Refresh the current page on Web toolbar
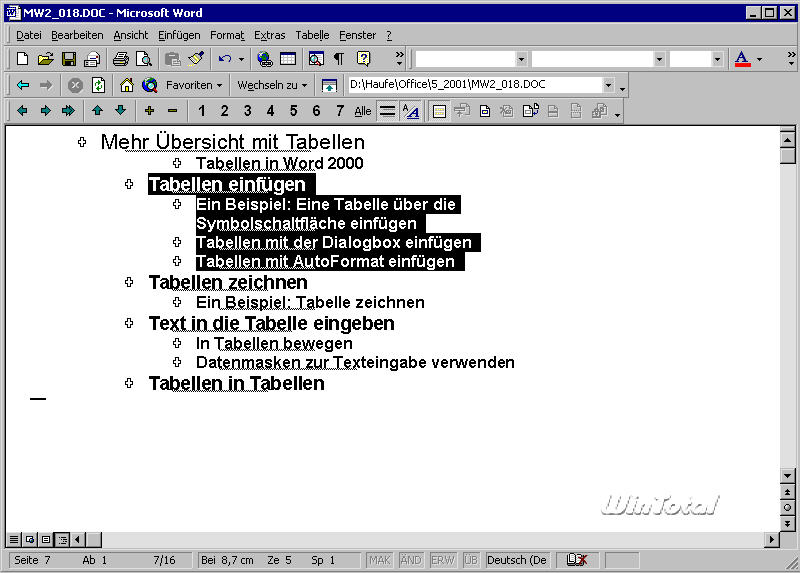This screenshot has width=800, height=573. [x=98, y=85]
